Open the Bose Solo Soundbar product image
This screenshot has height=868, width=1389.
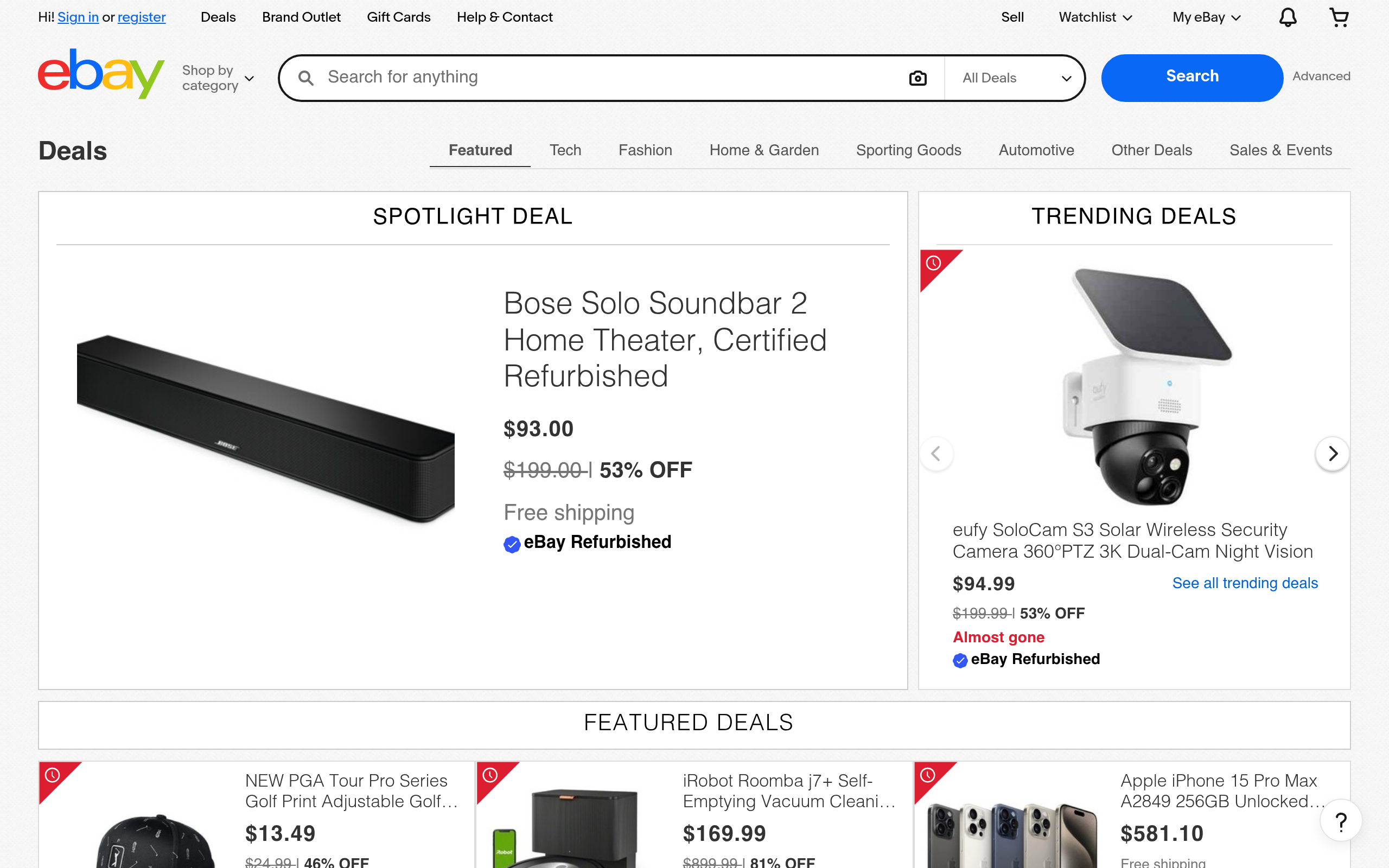click(265, 427)
